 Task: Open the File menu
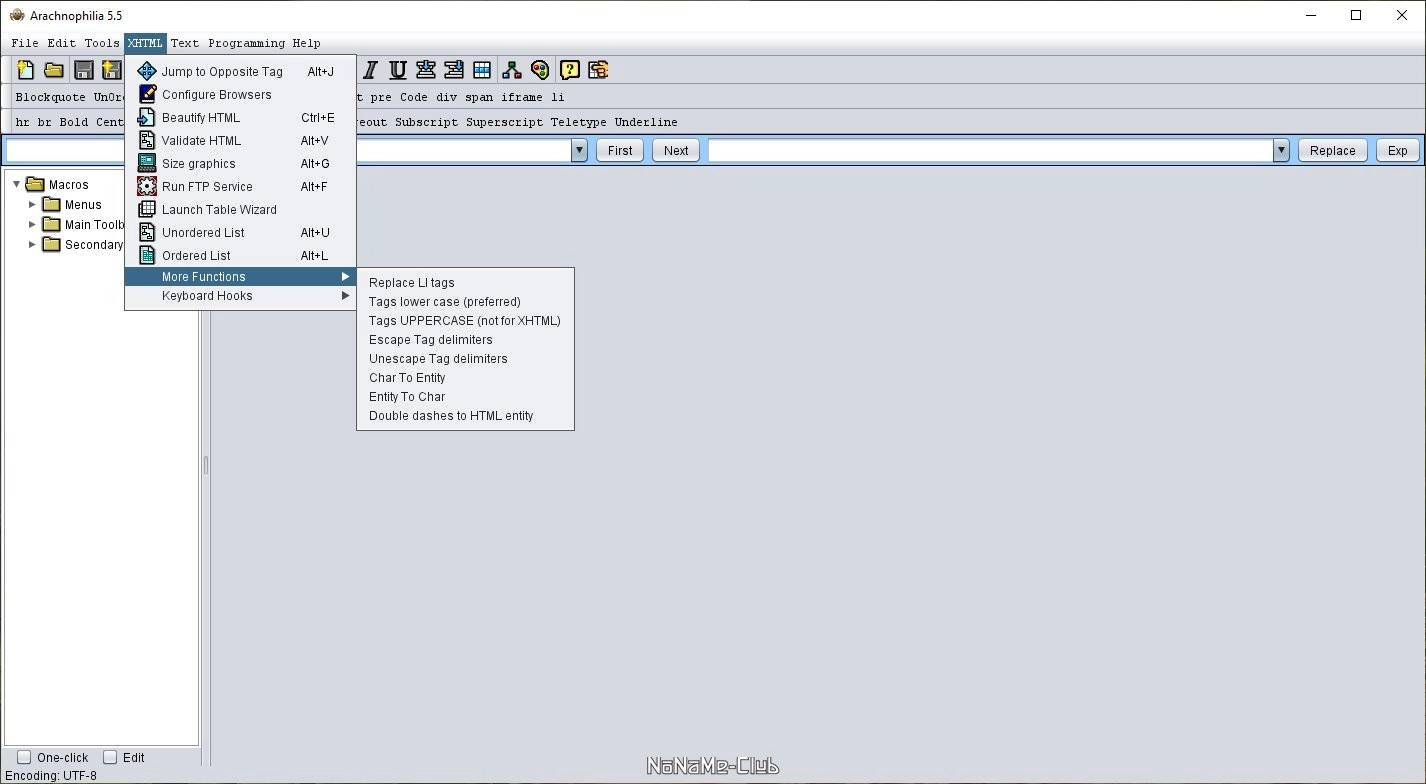(25, 43)
